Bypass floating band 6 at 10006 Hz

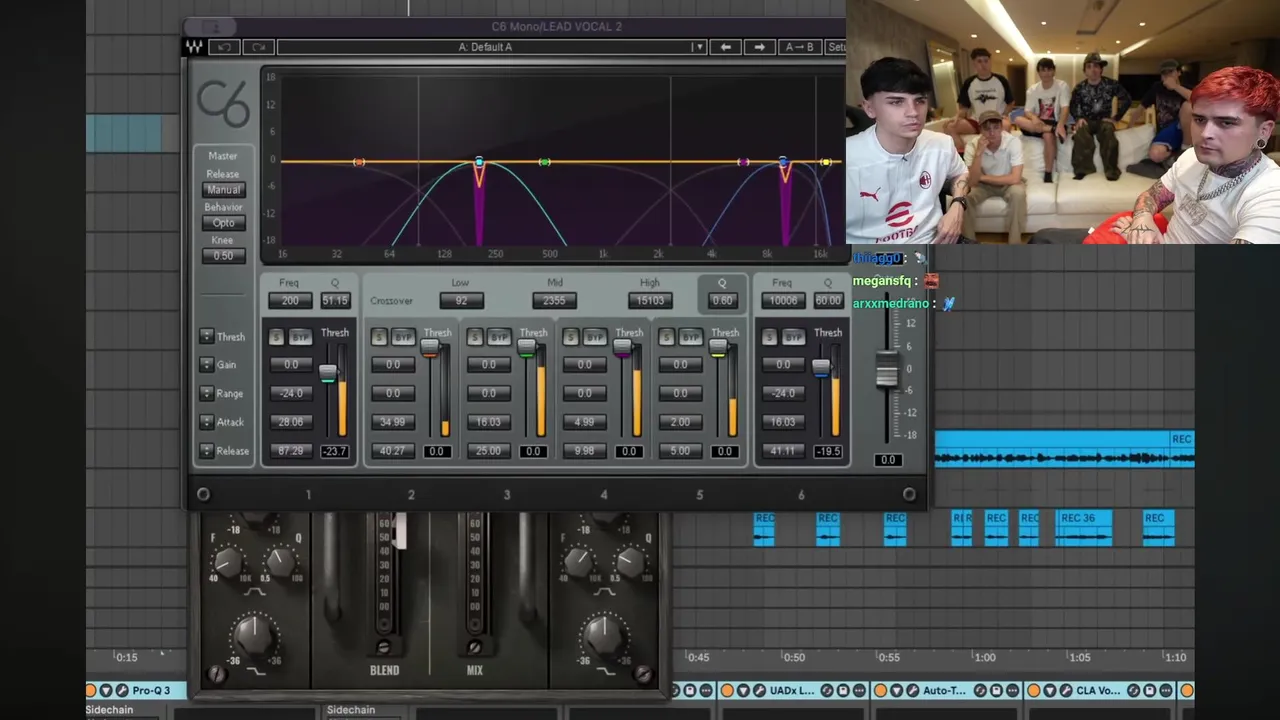pyautogui.click(x=793, y=338)
